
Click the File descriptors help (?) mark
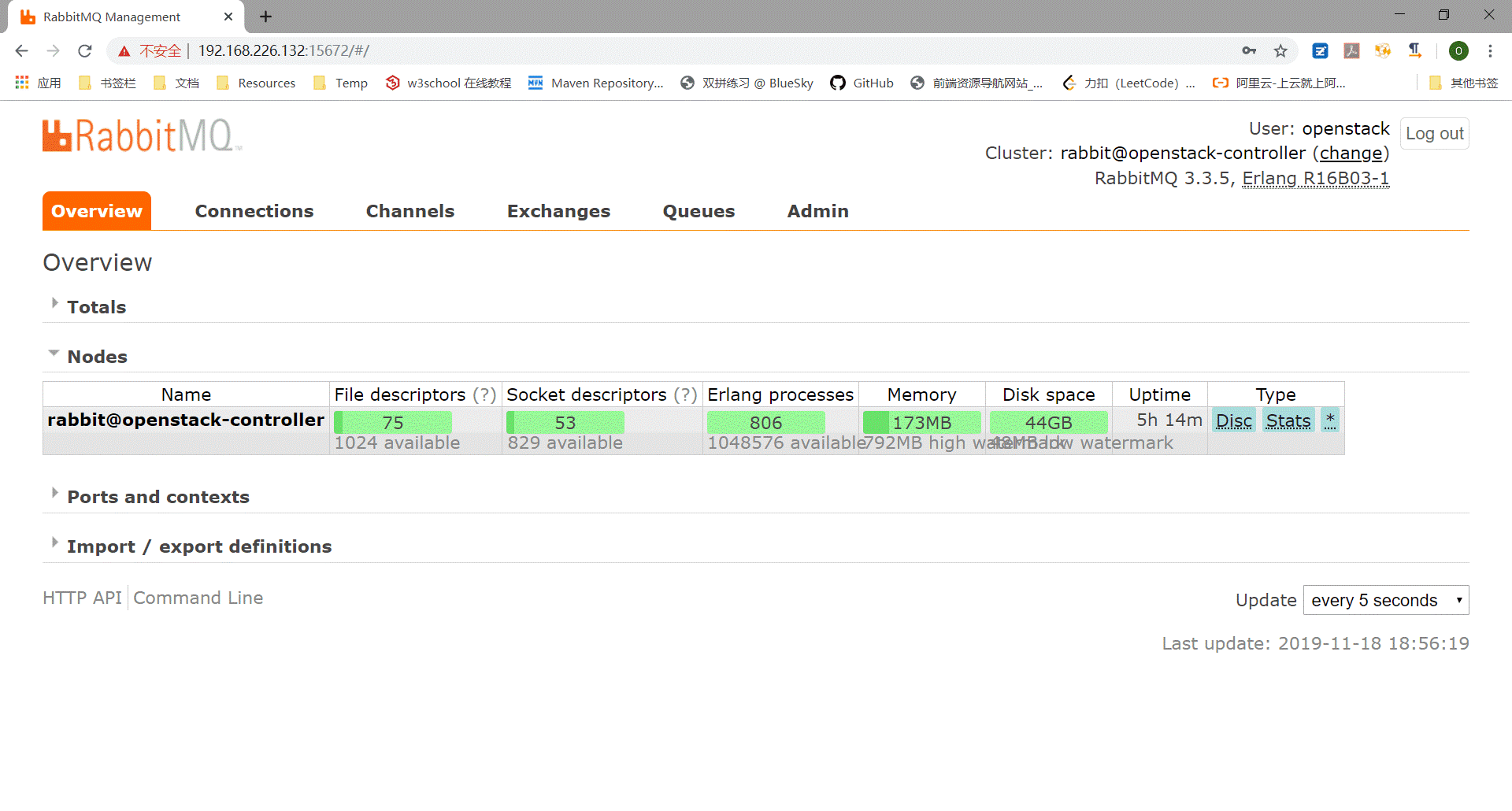coord(484,394)
